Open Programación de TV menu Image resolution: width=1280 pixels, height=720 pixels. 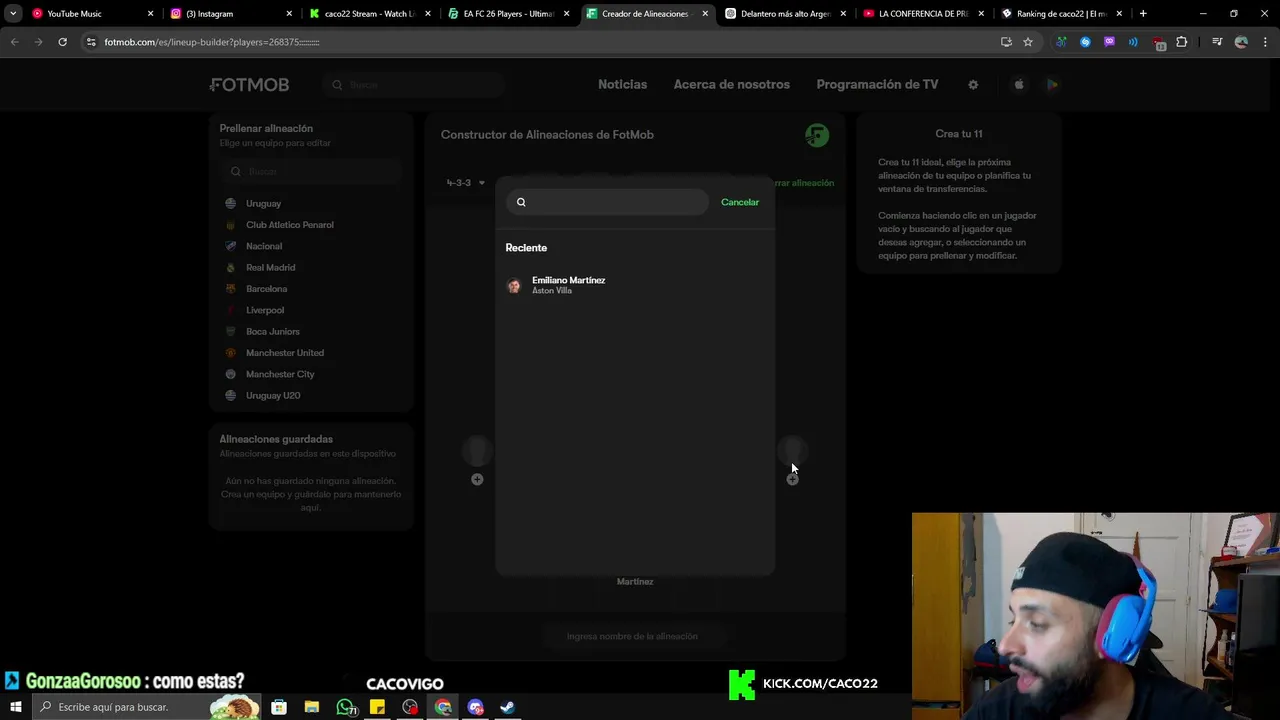877,85
